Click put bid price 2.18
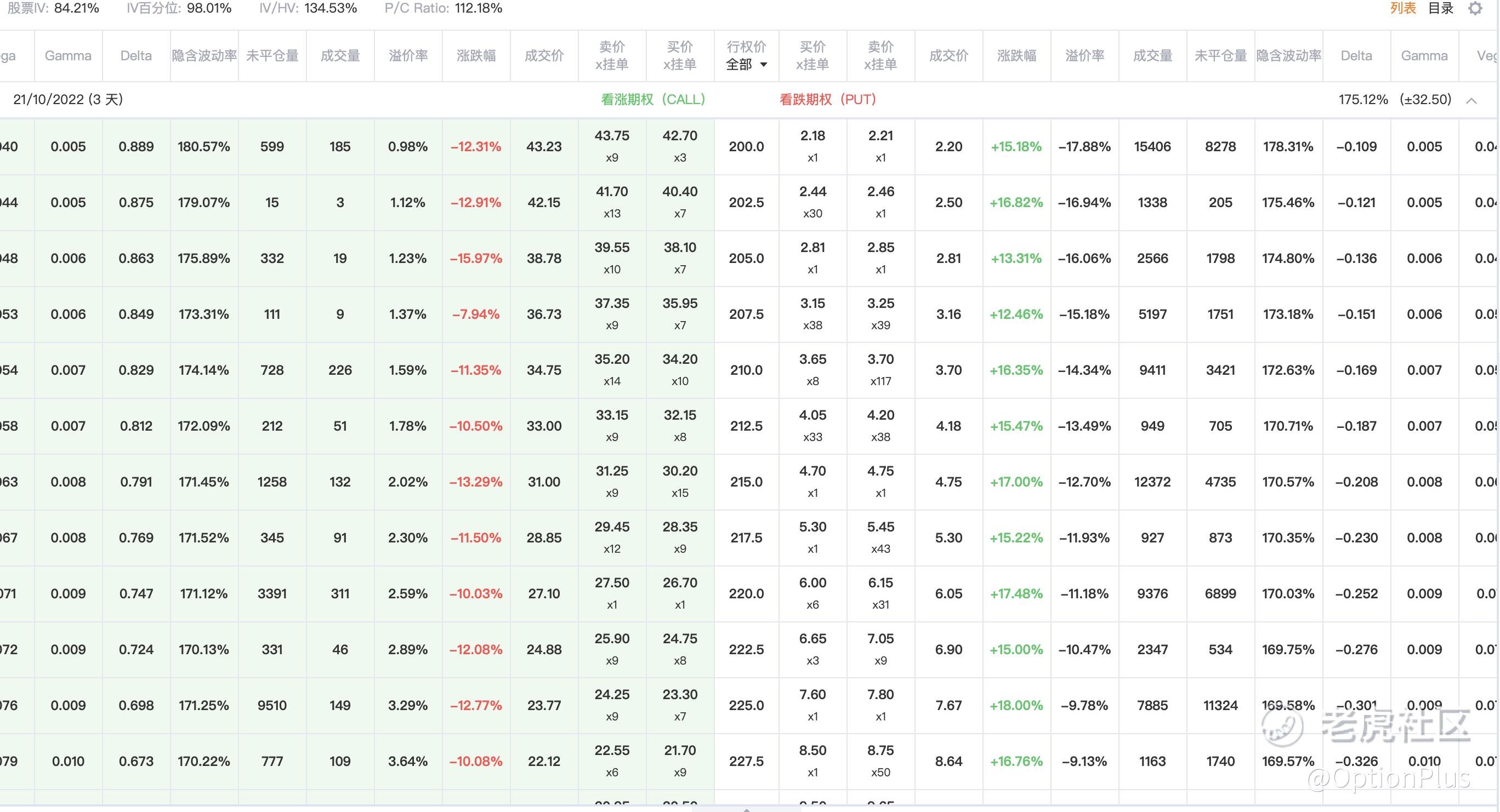 coord(813,136)
